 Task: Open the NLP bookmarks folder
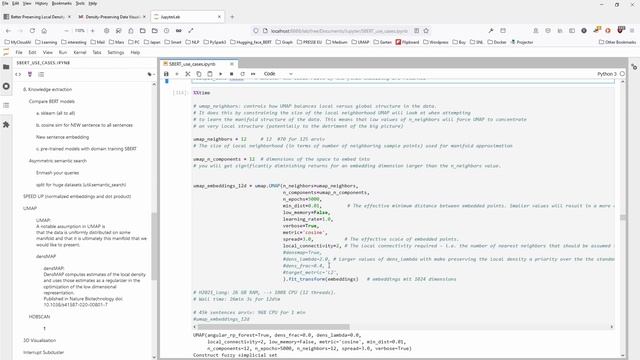(x=193, y=42)
